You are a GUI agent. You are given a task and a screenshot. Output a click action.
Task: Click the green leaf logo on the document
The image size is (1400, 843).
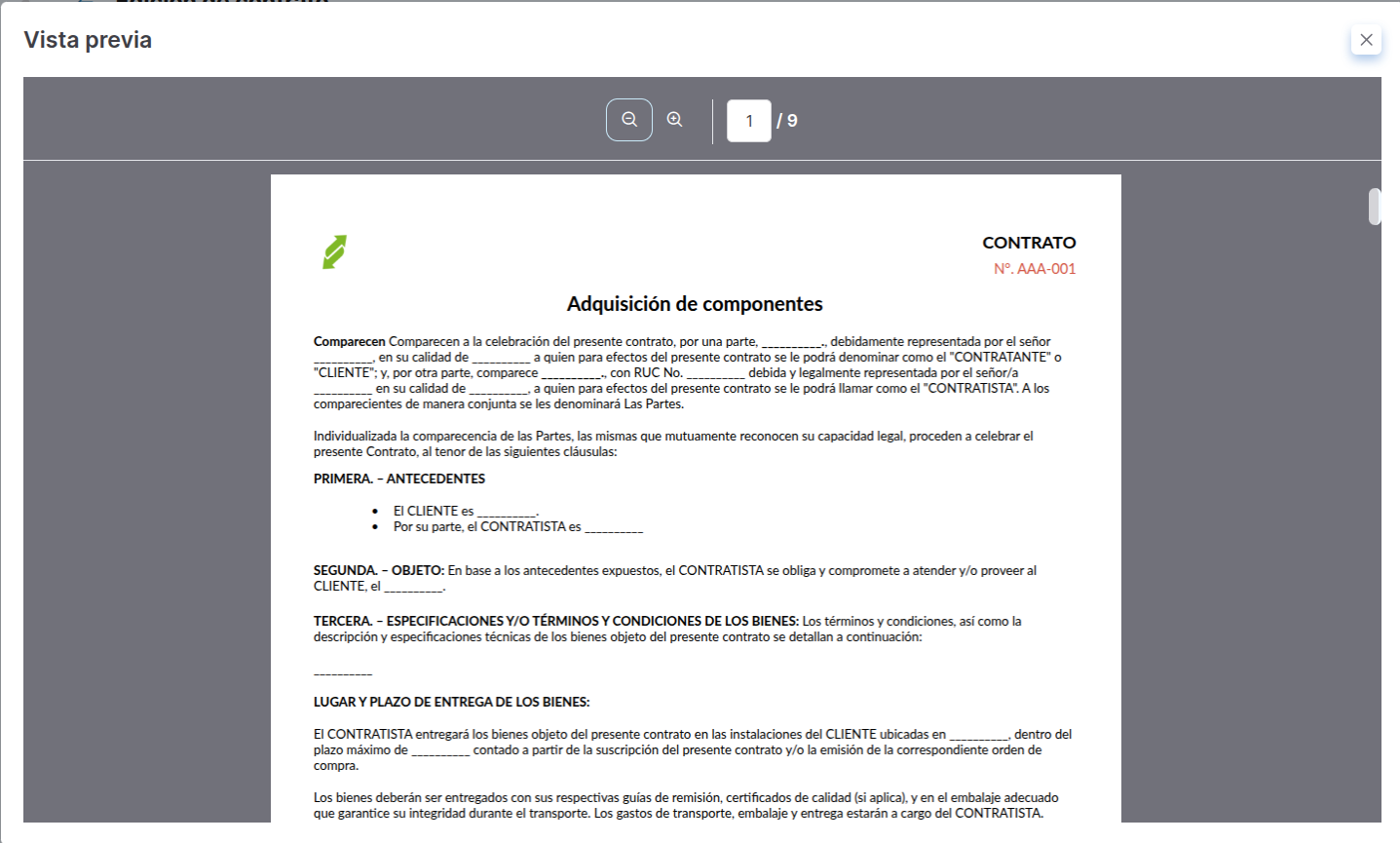[x=331, y=251]
